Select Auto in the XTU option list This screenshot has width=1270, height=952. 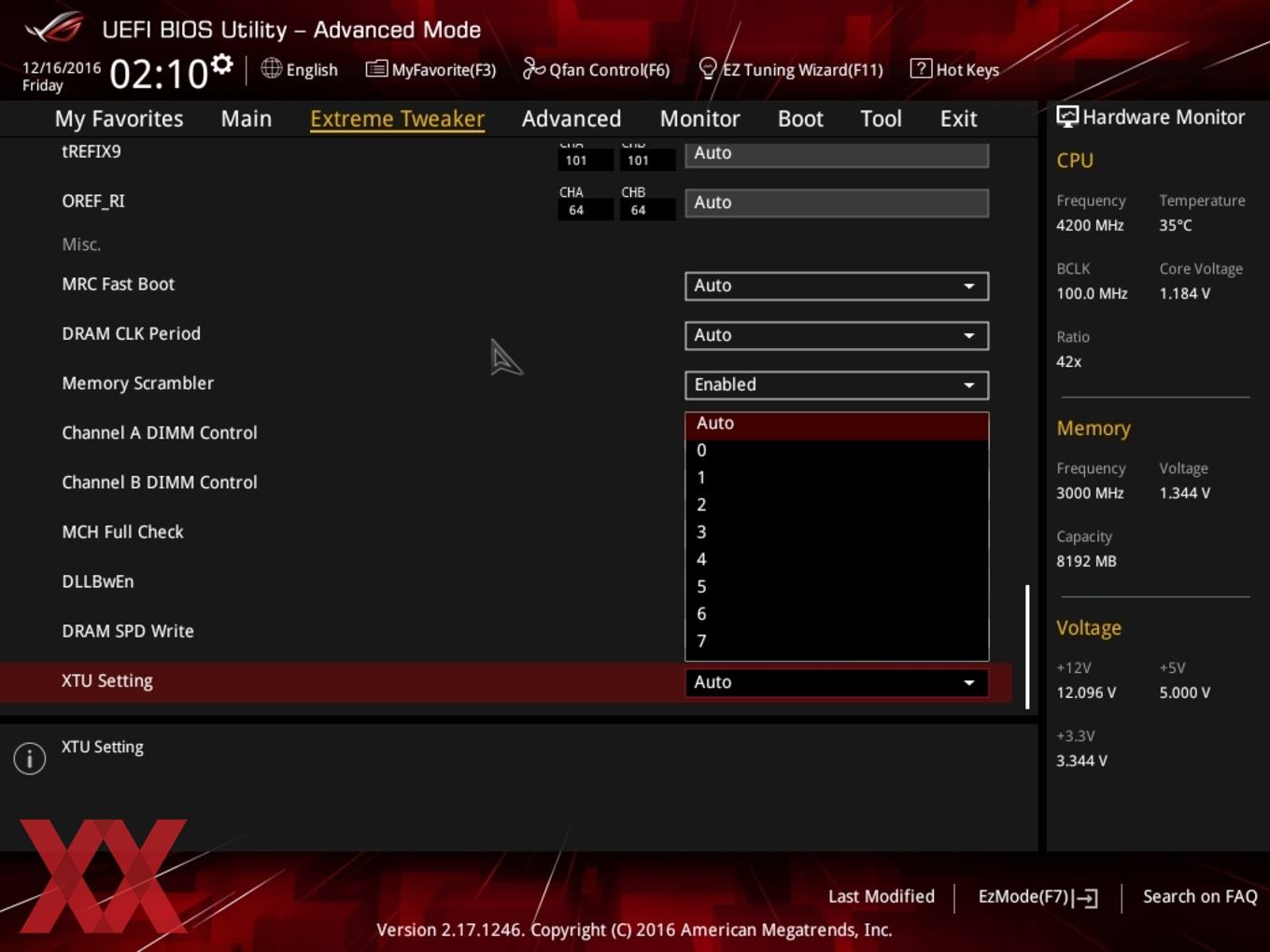(x=837, y=424)
